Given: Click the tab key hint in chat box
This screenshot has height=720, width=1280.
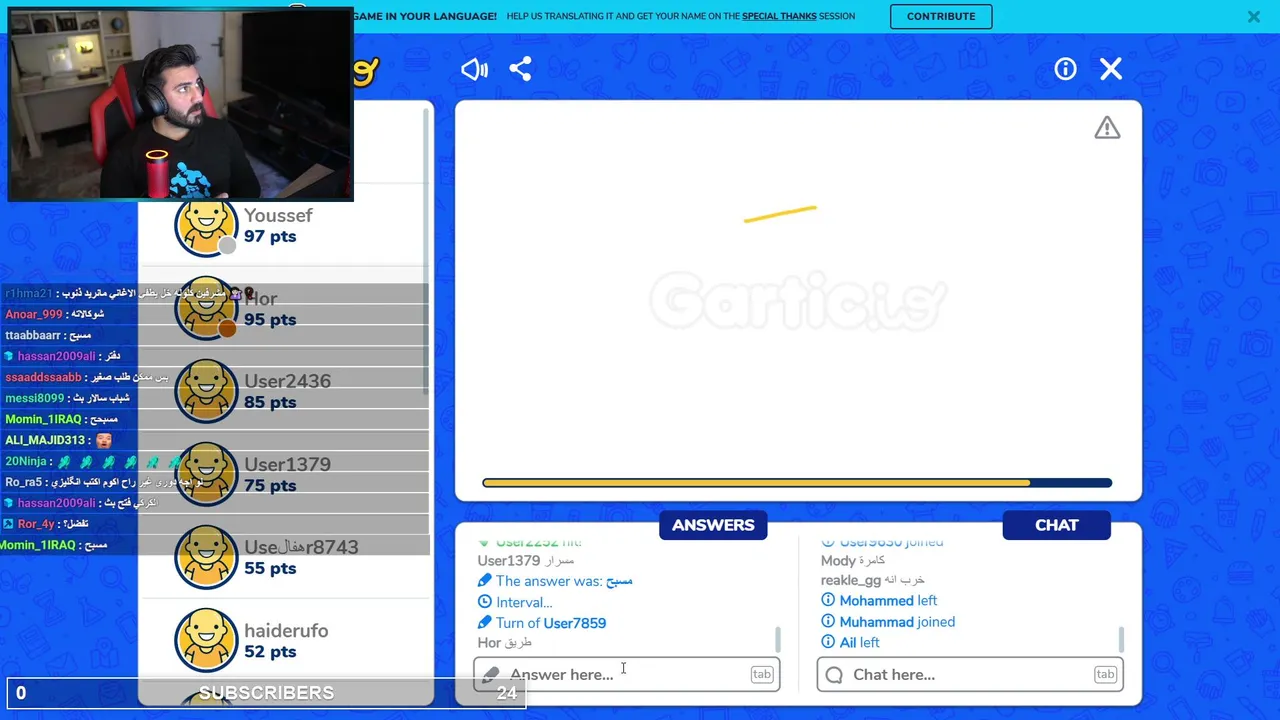Looking at the screenshot, I should (x=1105, y=674).
